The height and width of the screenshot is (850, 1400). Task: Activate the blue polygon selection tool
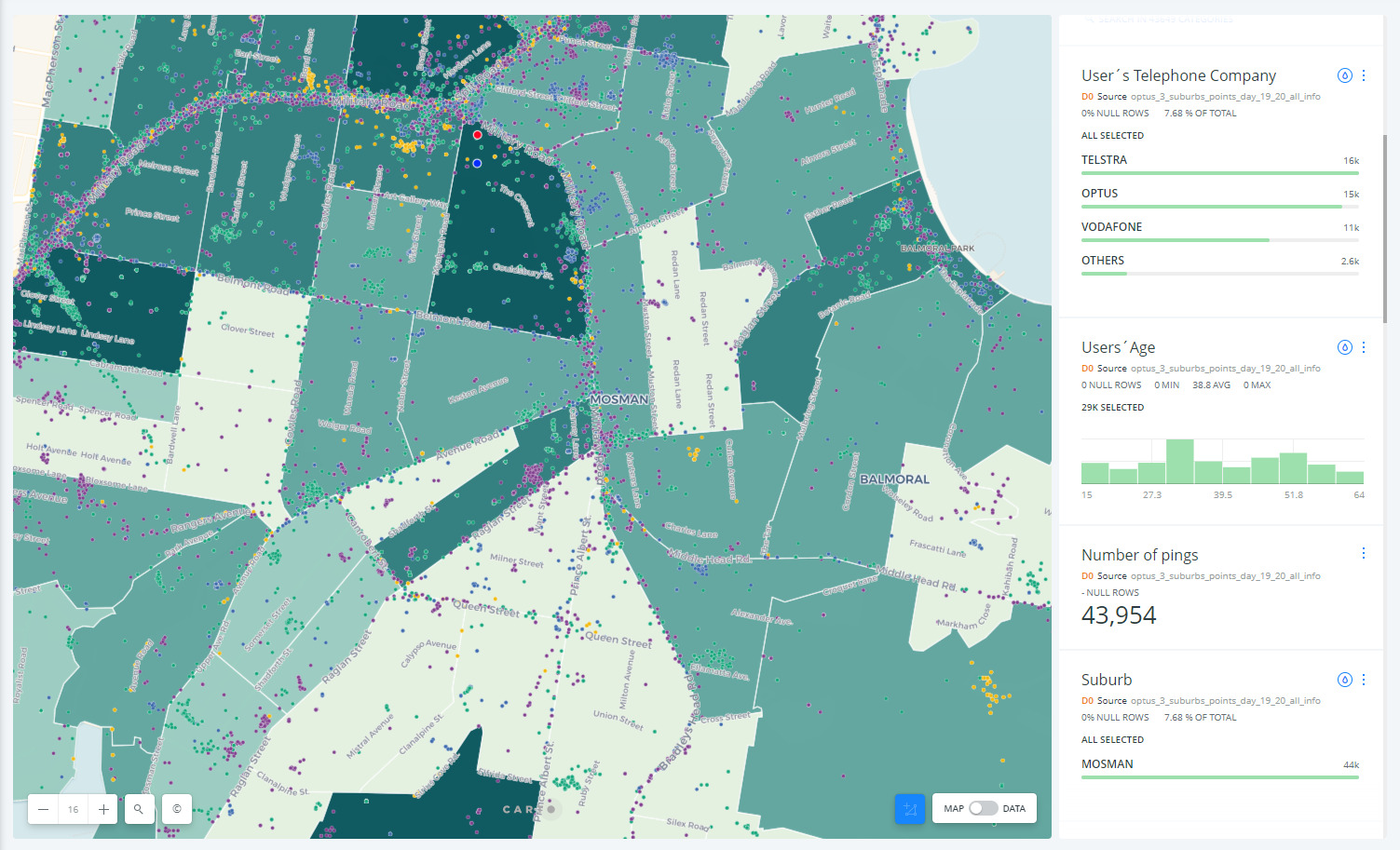[x=910, y=808]
